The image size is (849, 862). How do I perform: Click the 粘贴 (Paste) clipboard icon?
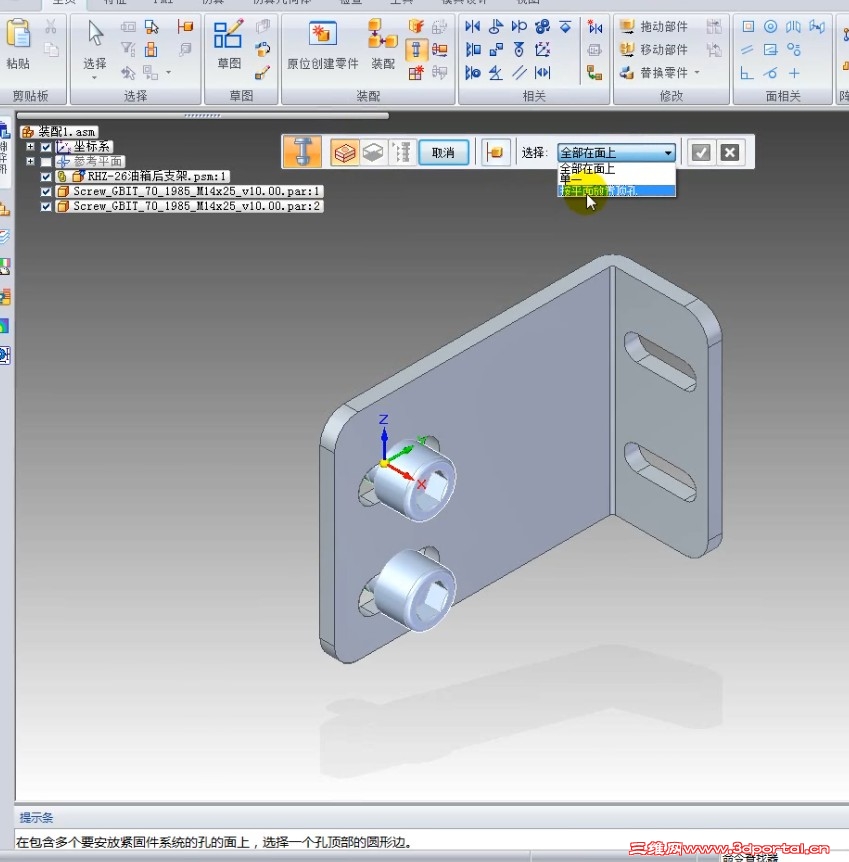coord(18,34)
